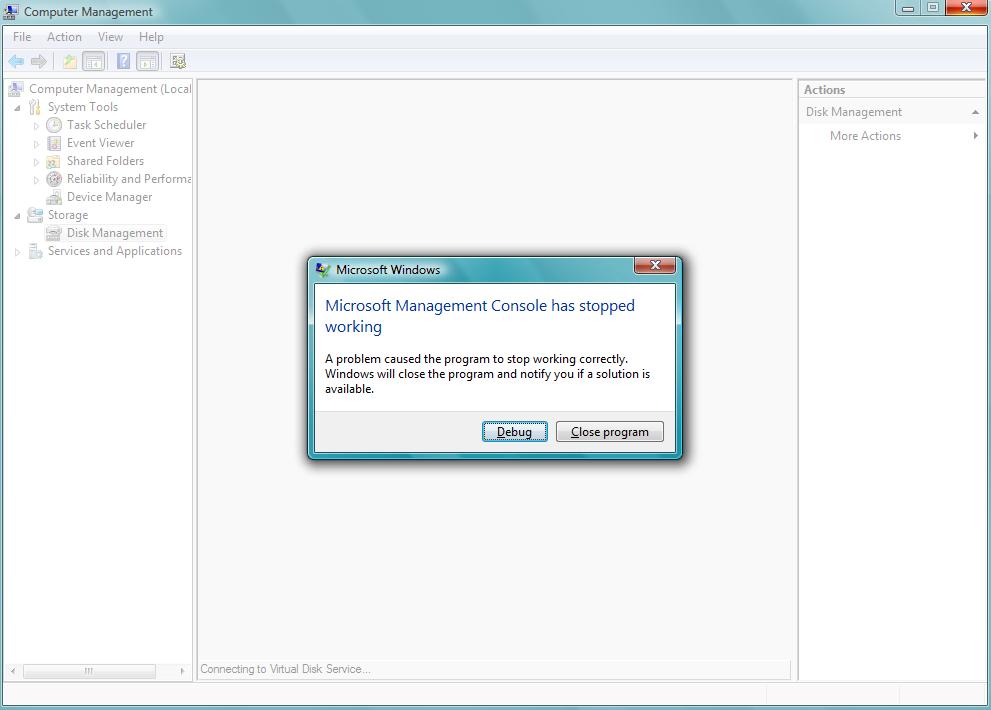Click the Services and Applications icon
The width and height of the screenshot is (991, 710).
[35, 251]
